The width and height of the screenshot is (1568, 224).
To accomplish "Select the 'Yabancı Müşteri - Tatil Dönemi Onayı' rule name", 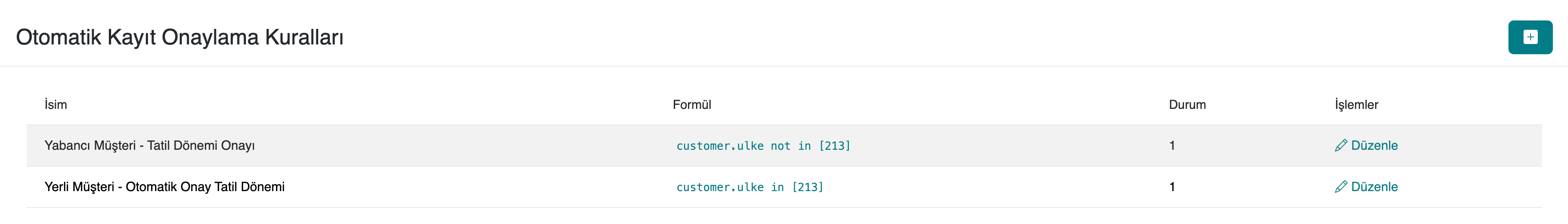I will (x=149, y=145).
